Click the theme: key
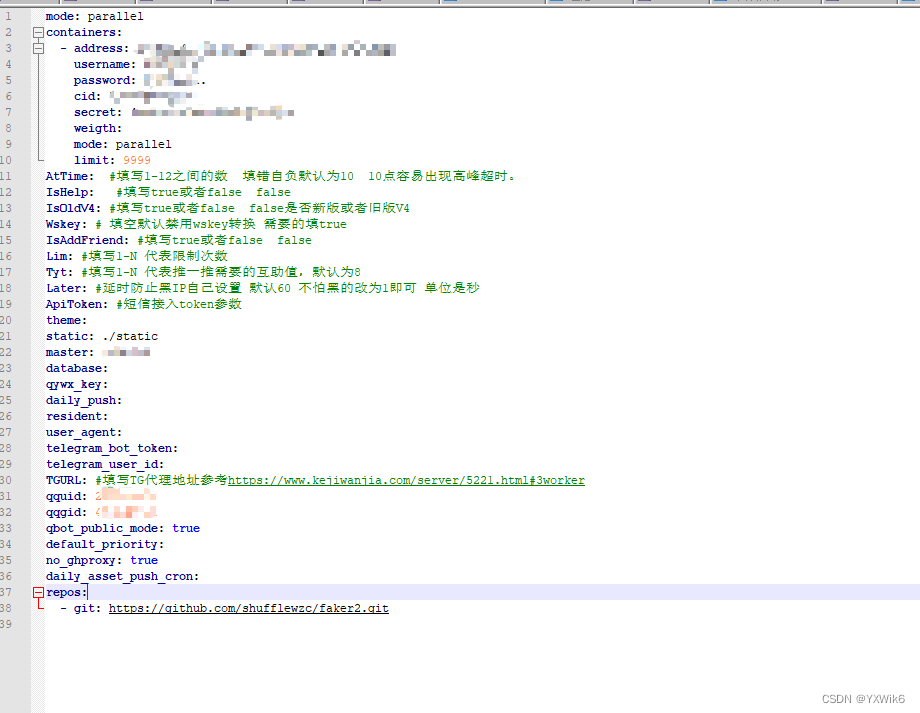920x713 pixels. 66,320
